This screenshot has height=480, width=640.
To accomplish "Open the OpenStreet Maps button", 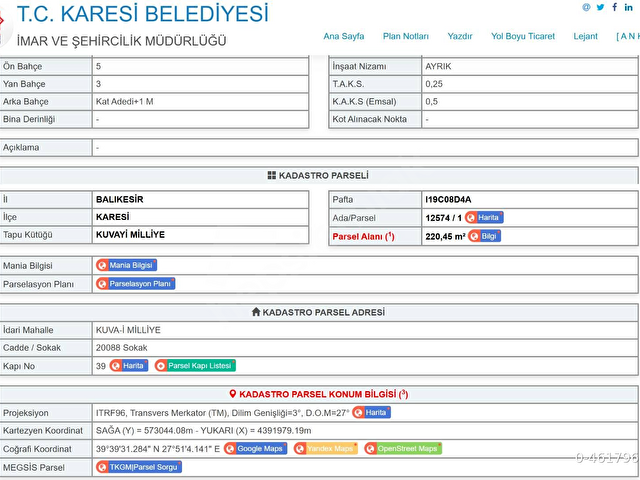I will point(403,449).
